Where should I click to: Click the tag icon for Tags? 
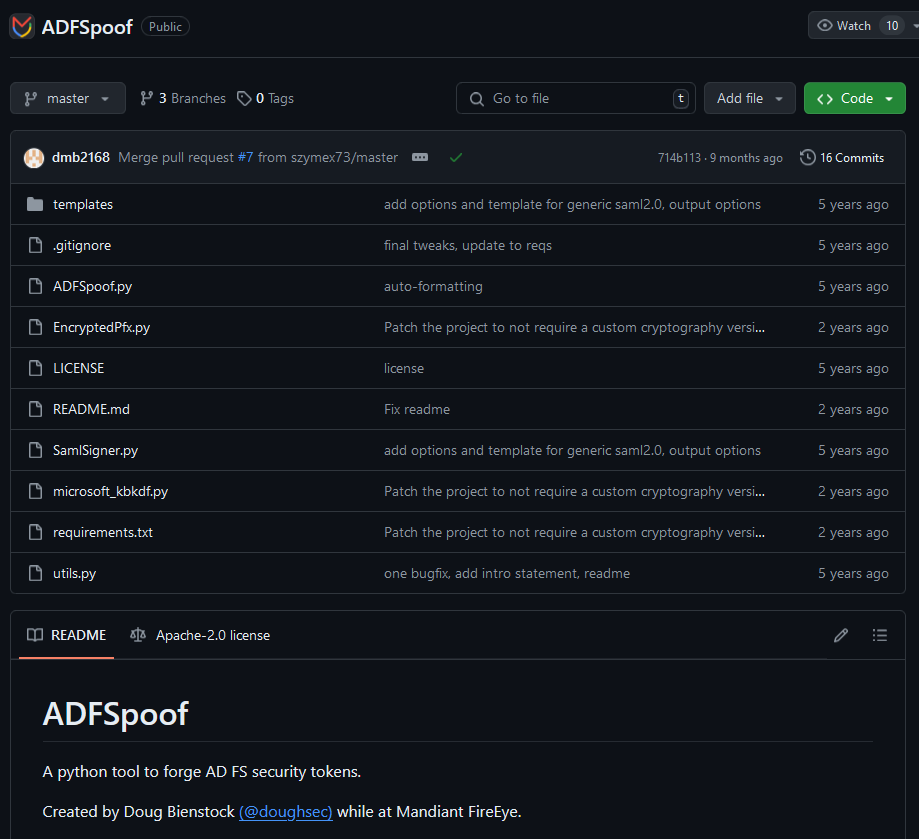tap(244, 98)
